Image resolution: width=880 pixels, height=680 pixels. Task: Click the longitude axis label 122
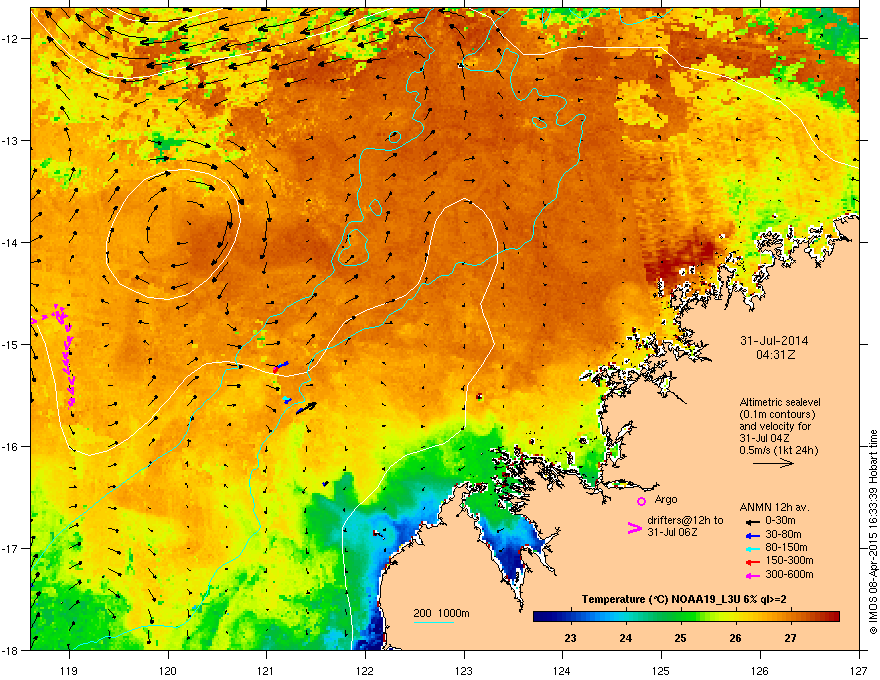(365, 670)
